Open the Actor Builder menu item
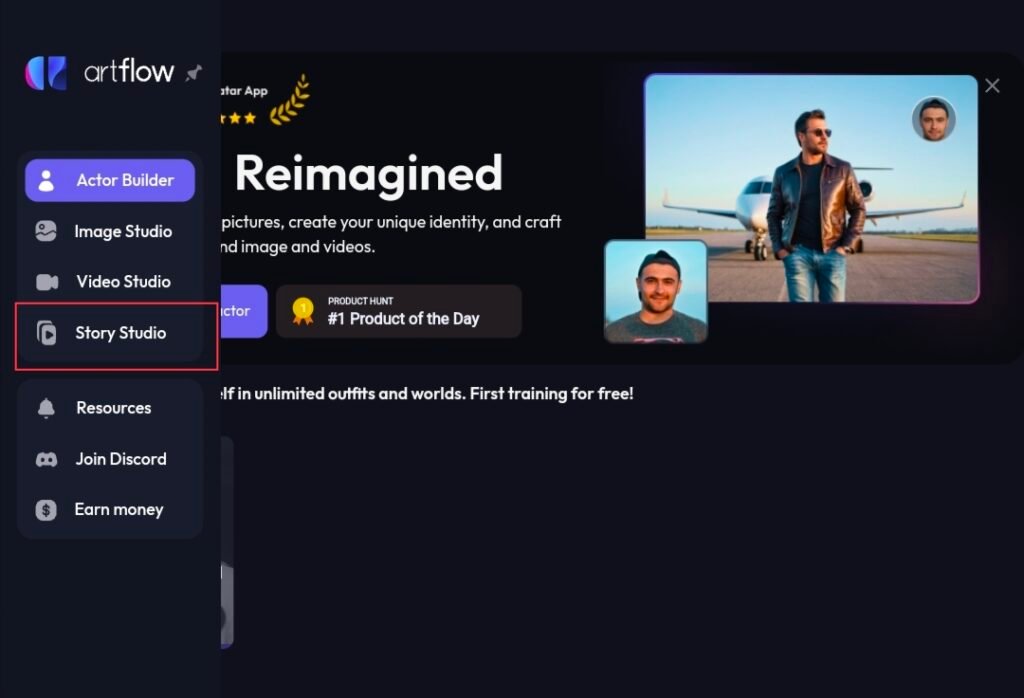This screenshot has height=698, width=1024. pos(110,180)
